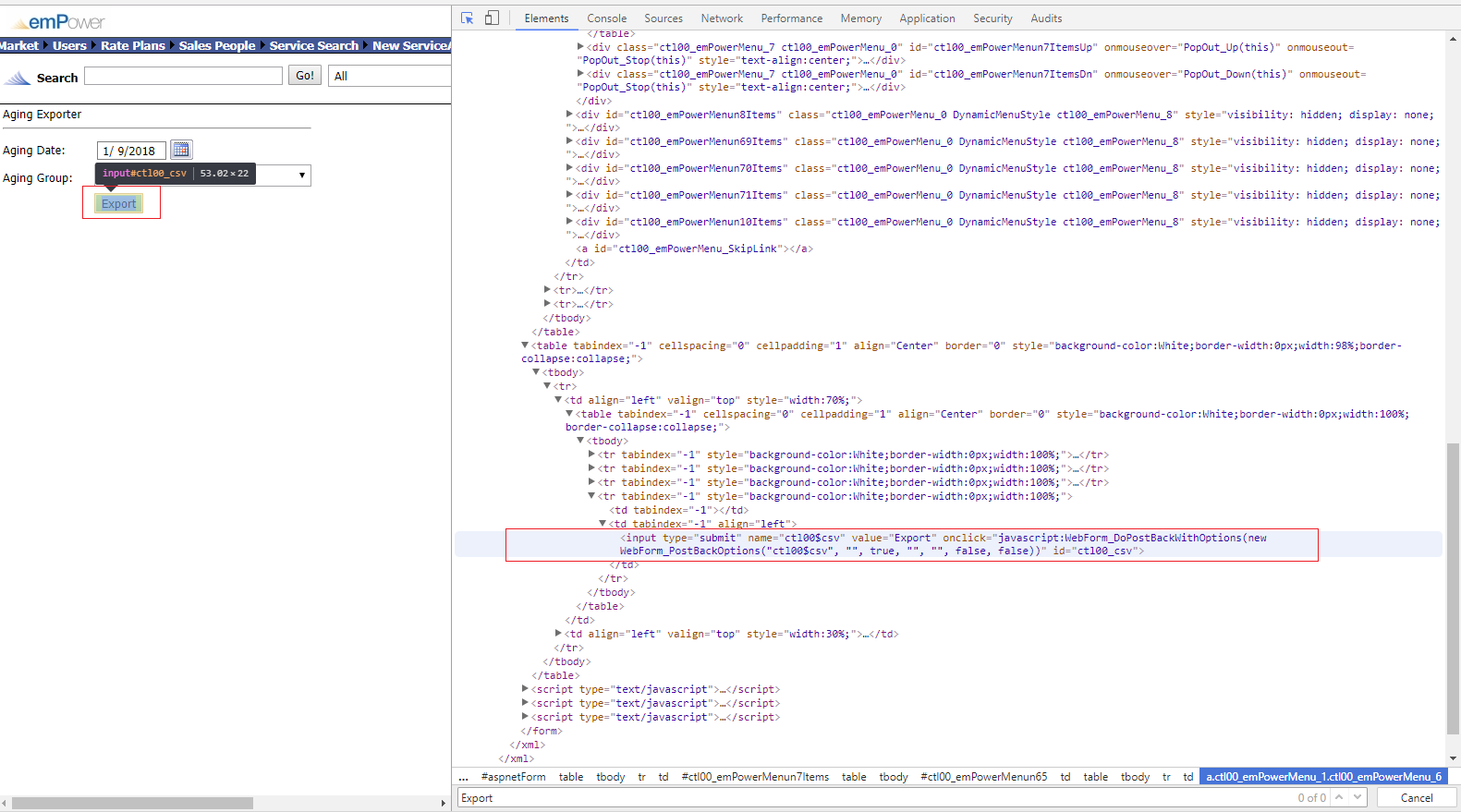Open the Performance tab
The height and width of the screenshot is (812, 1461).
coord(792,18)
